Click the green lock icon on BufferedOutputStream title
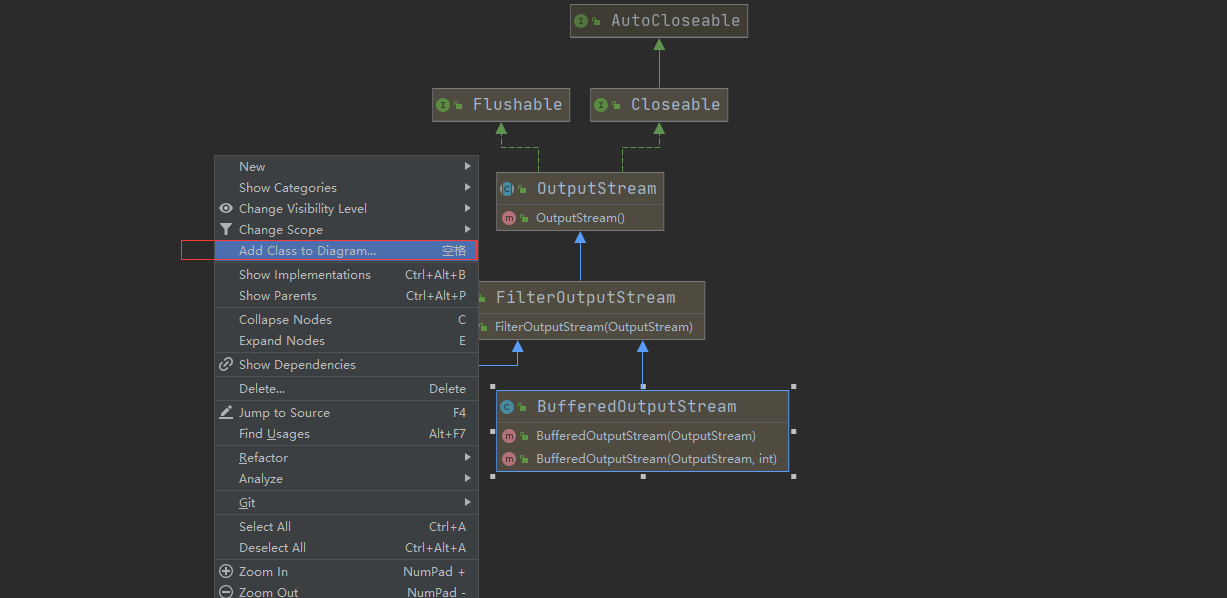Viewport: 1227px width, 598px height. (523, 407)
